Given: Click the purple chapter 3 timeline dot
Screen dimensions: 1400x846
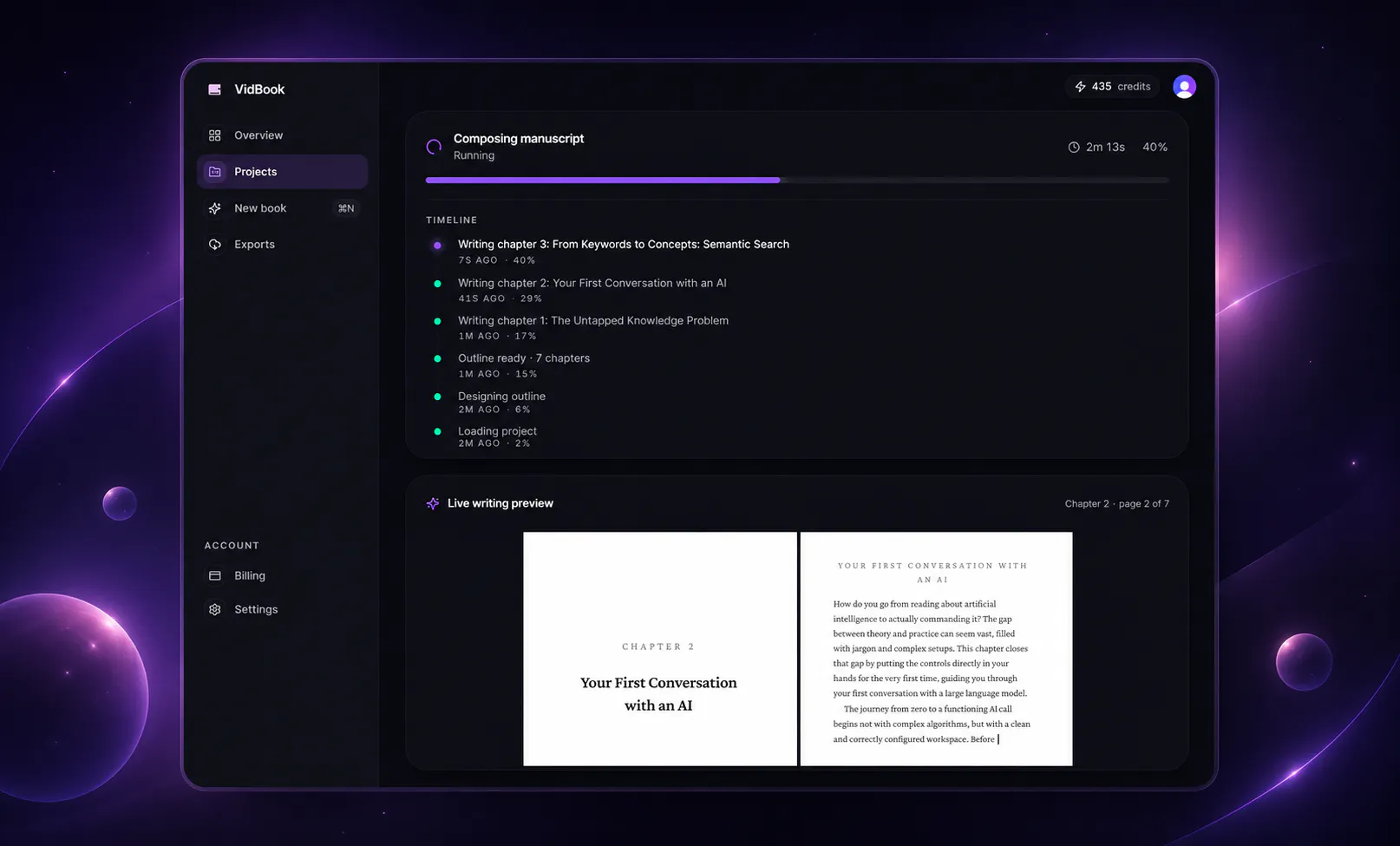Looking at the screenshot, I should pos(437,246).
